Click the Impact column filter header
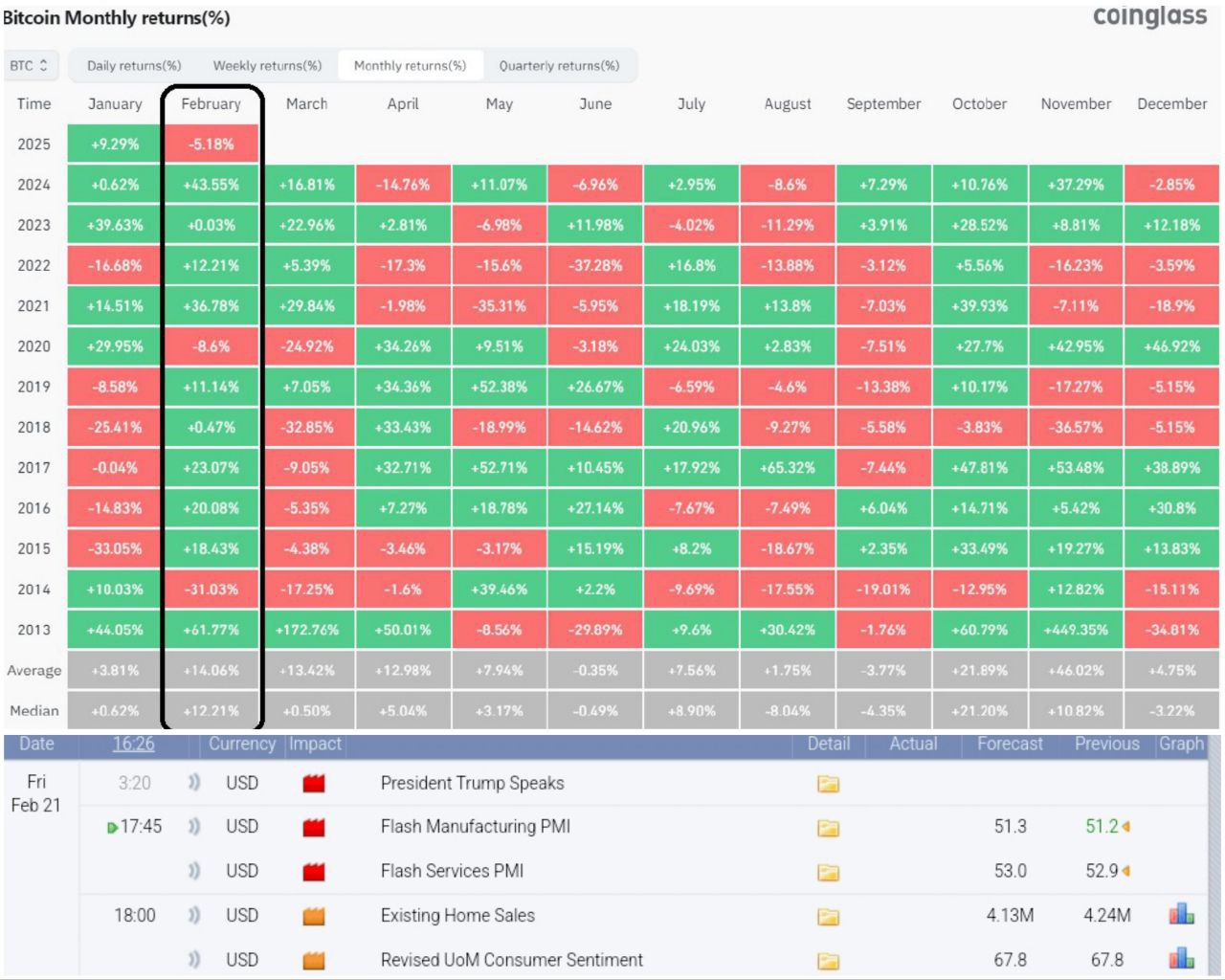 (x=315, y=745)
